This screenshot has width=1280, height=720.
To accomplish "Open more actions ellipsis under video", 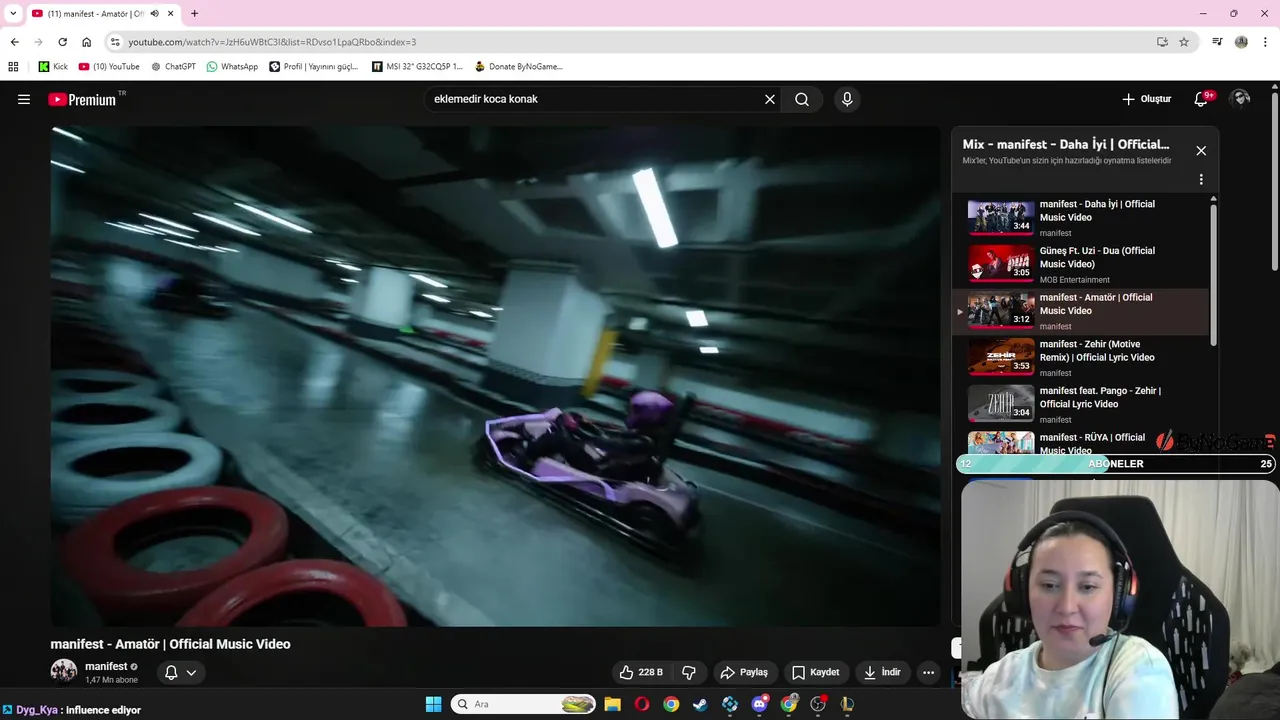I will pyautogui.click(x=928, y=672).
